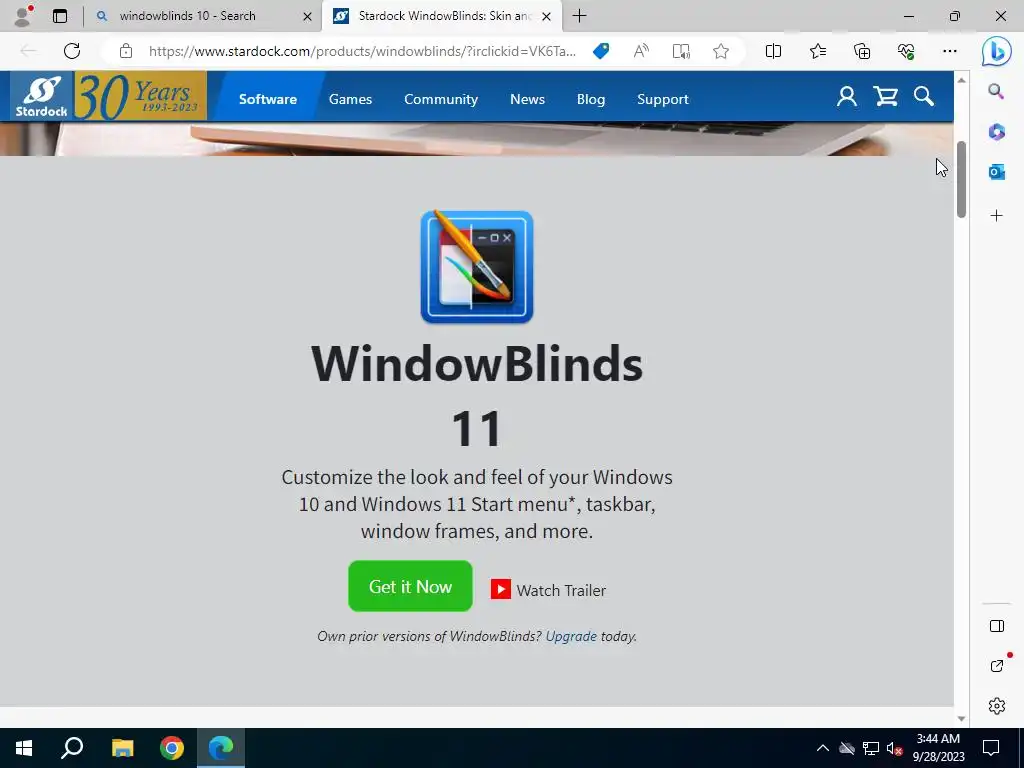
Task: Open Bing Chat sidebar button
Action: click(x=997, y=51)
